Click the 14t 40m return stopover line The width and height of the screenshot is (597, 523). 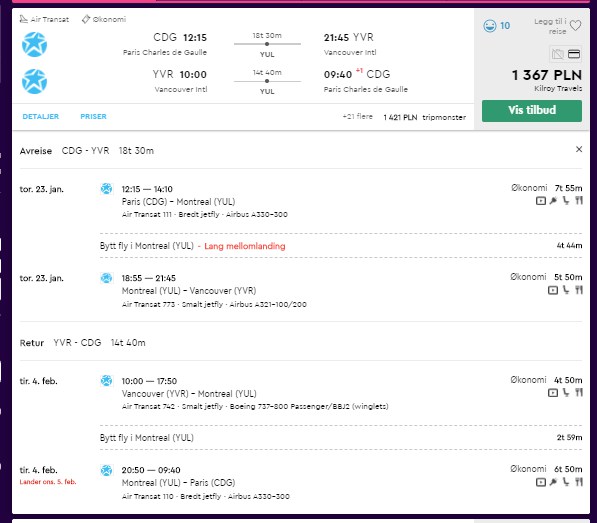267,81
